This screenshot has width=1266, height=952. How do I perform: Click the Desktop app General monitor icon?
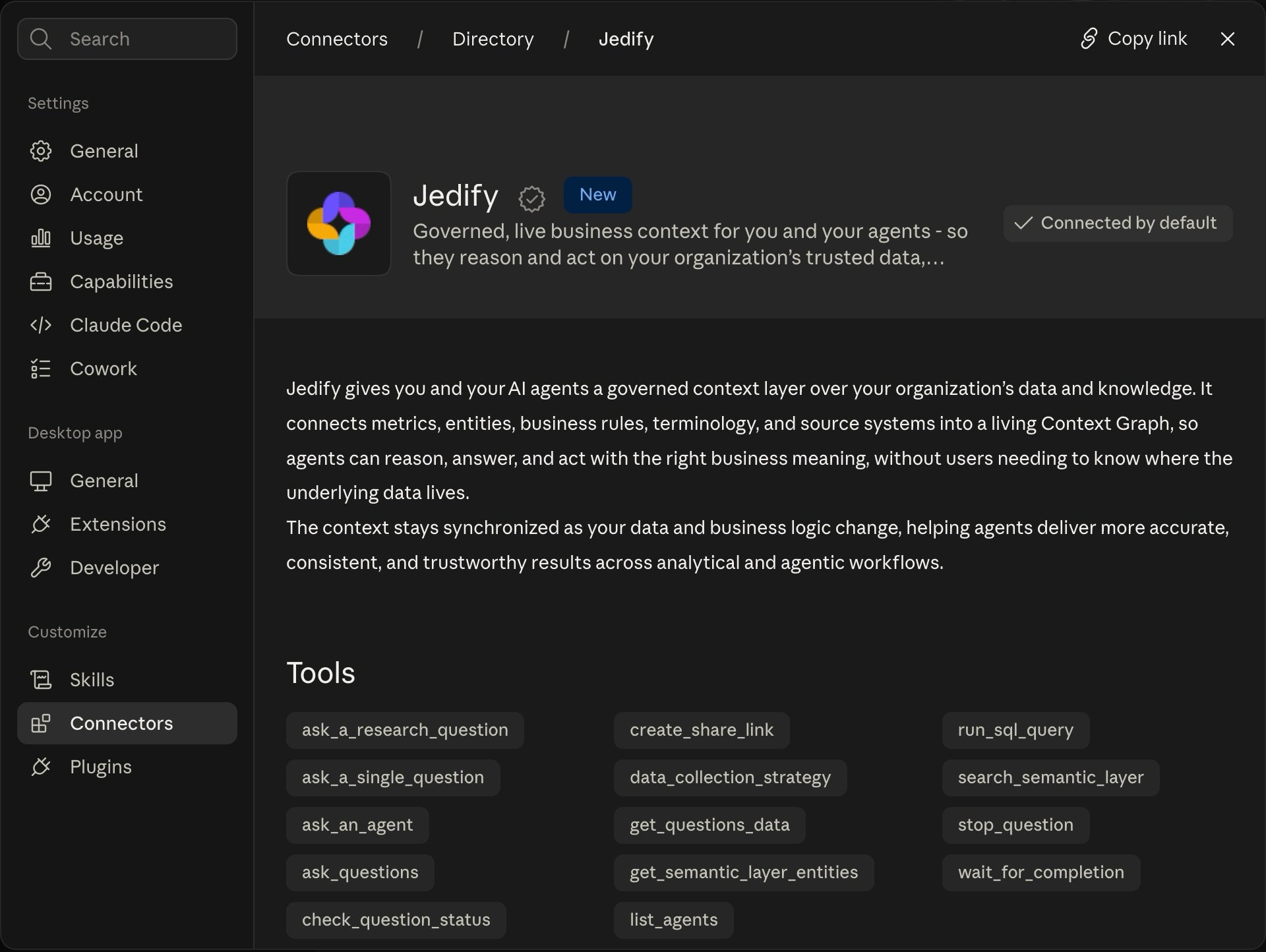tap(41, 481)
